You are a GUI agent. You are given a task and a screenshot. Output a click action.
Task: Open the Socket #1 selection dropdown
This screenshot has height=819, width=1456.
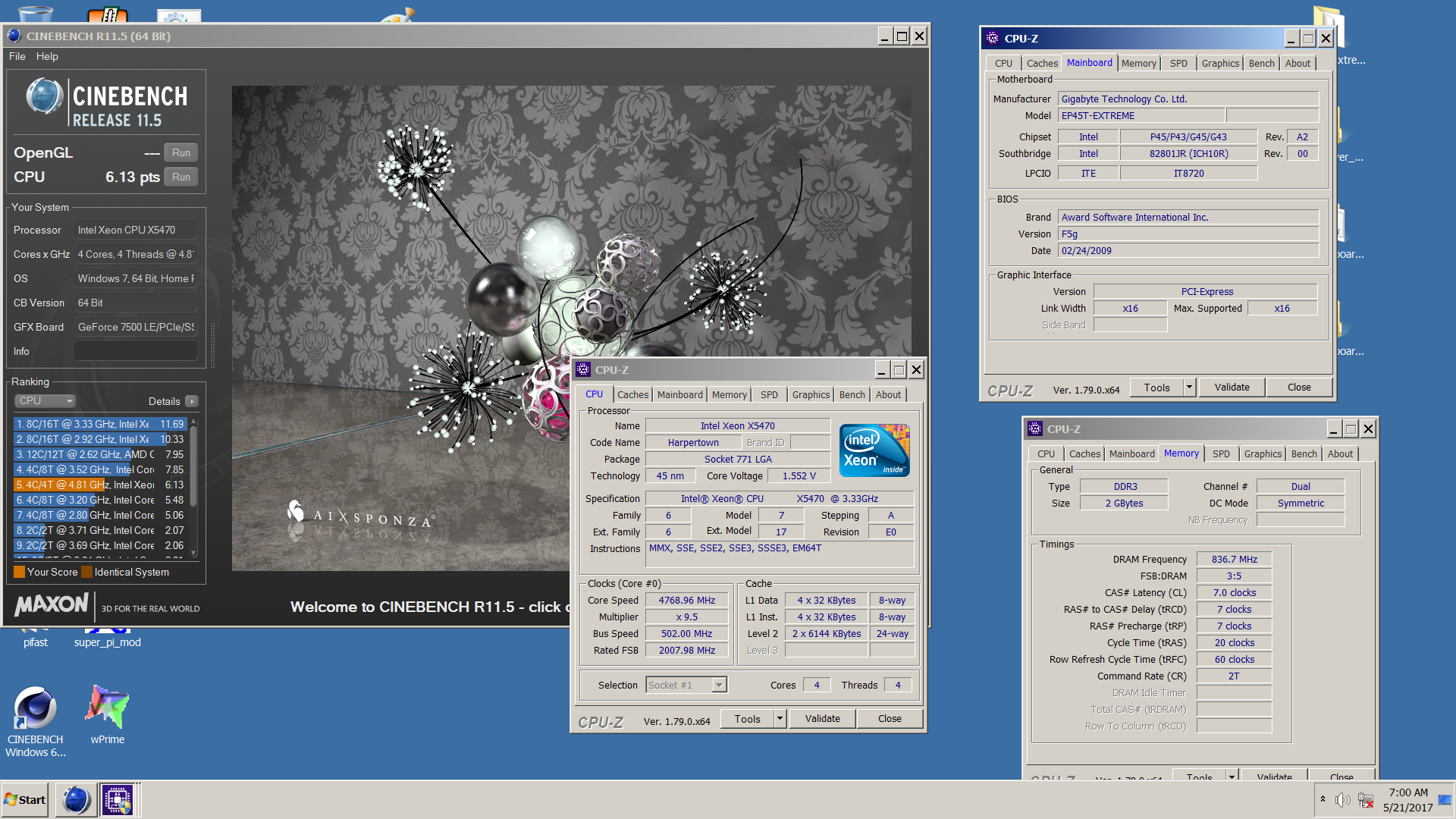pos(686,685)
